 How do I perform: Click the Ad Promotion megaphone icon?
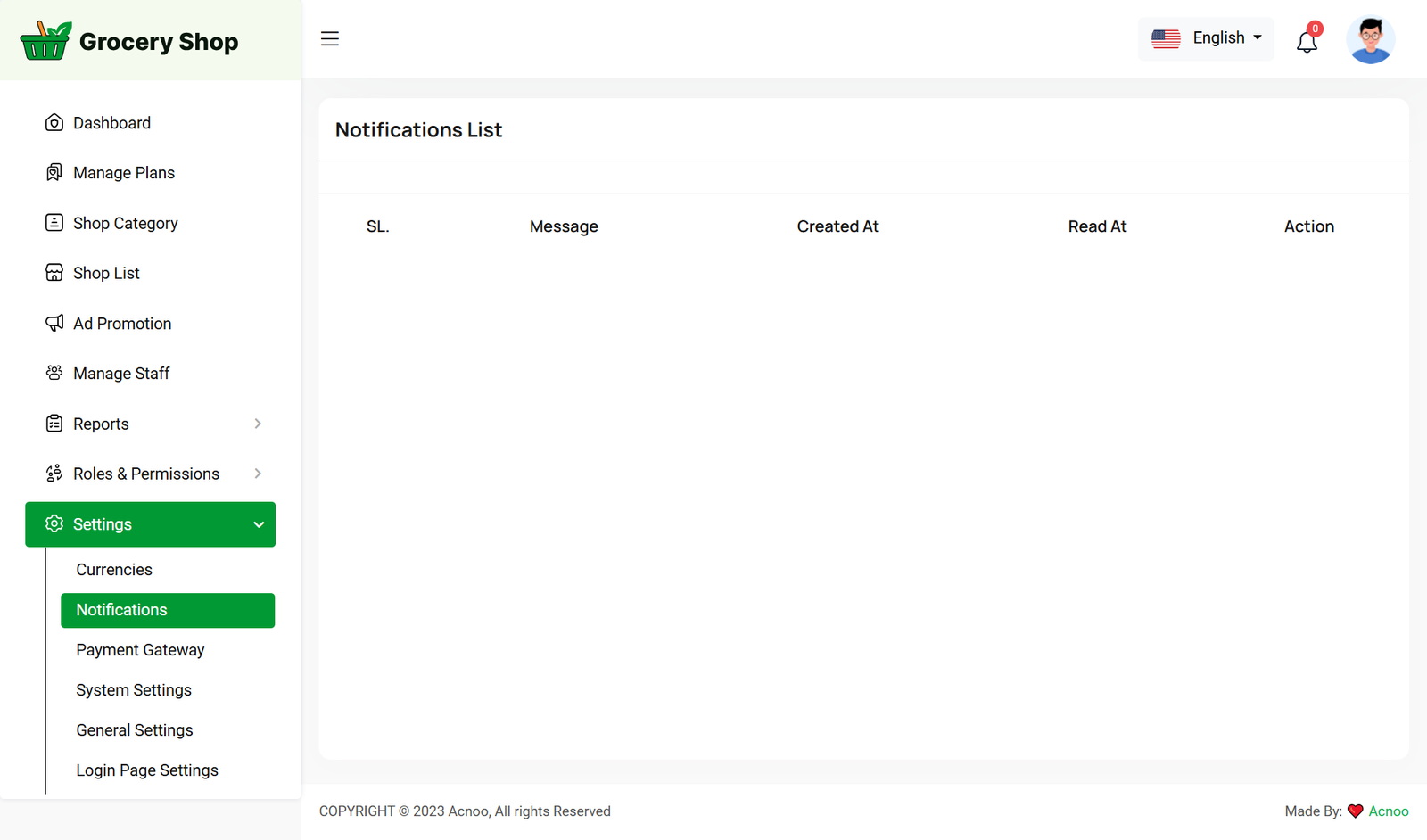[54, 323]
